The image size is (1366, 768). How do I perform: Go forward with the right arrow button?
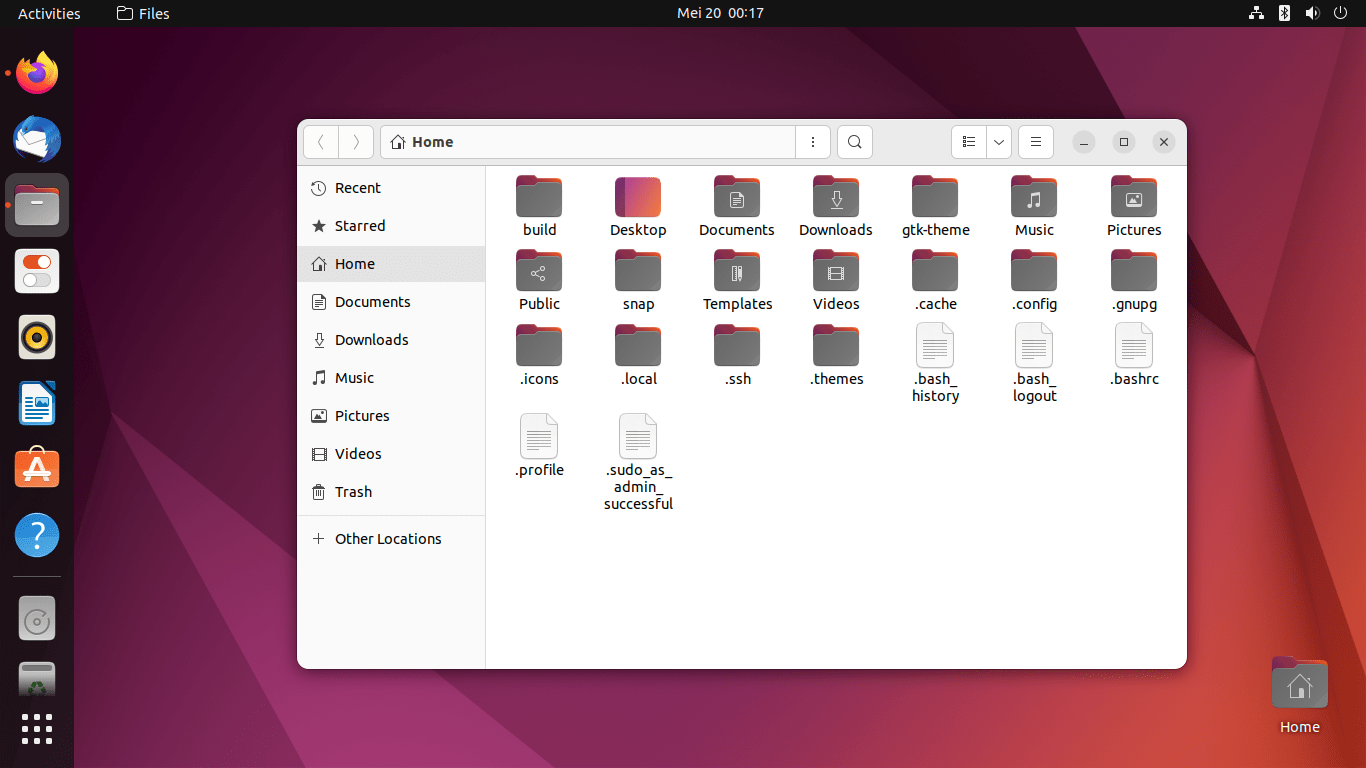tap(356, 142)
